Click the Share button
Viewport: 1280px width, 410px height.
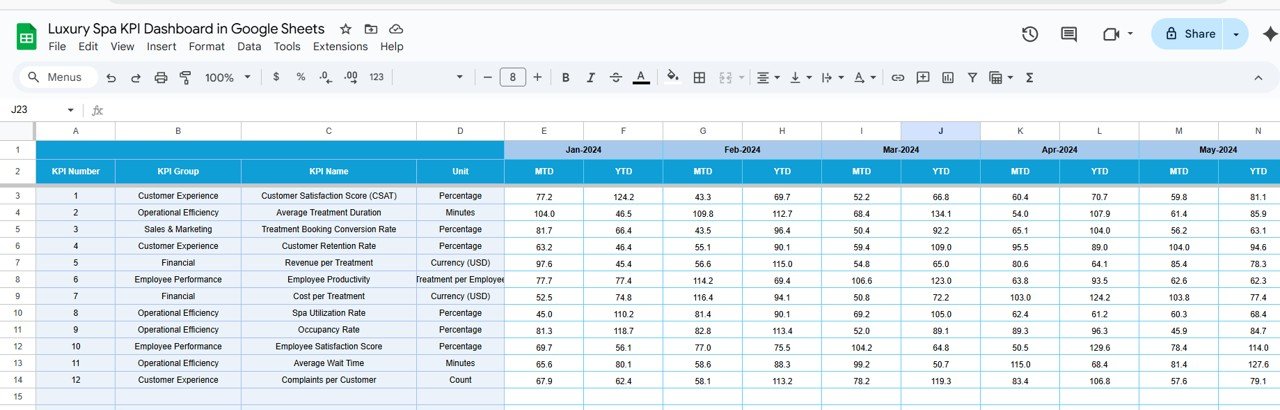1188,34
